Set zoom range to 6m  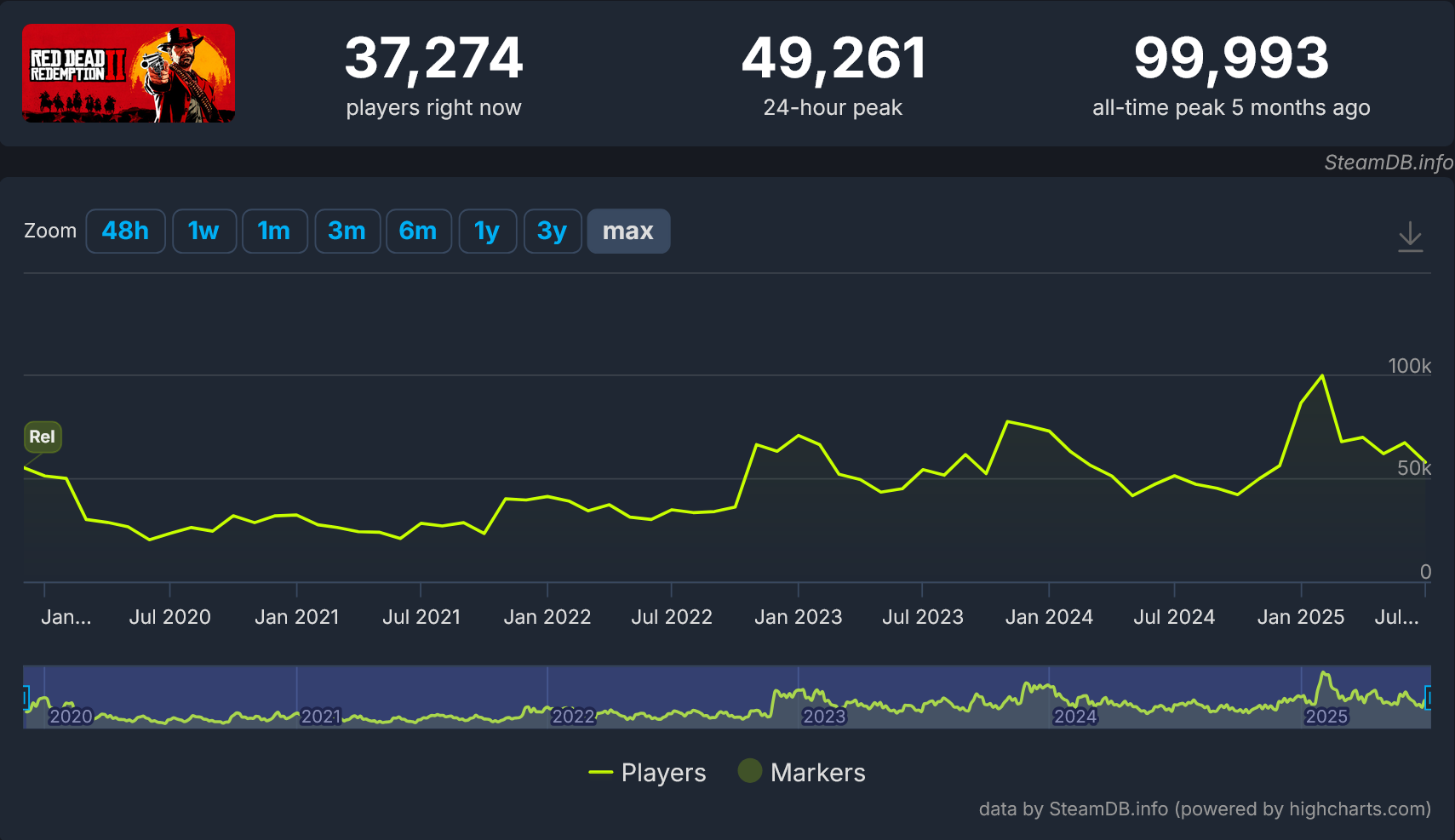click(x=418, y=231)
